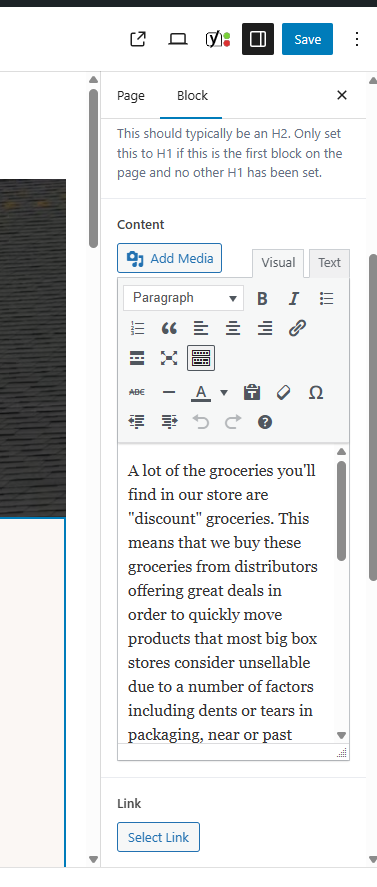Decrease paragraph indent
This screenshot has height=887, width=377.
pos(137,422)
